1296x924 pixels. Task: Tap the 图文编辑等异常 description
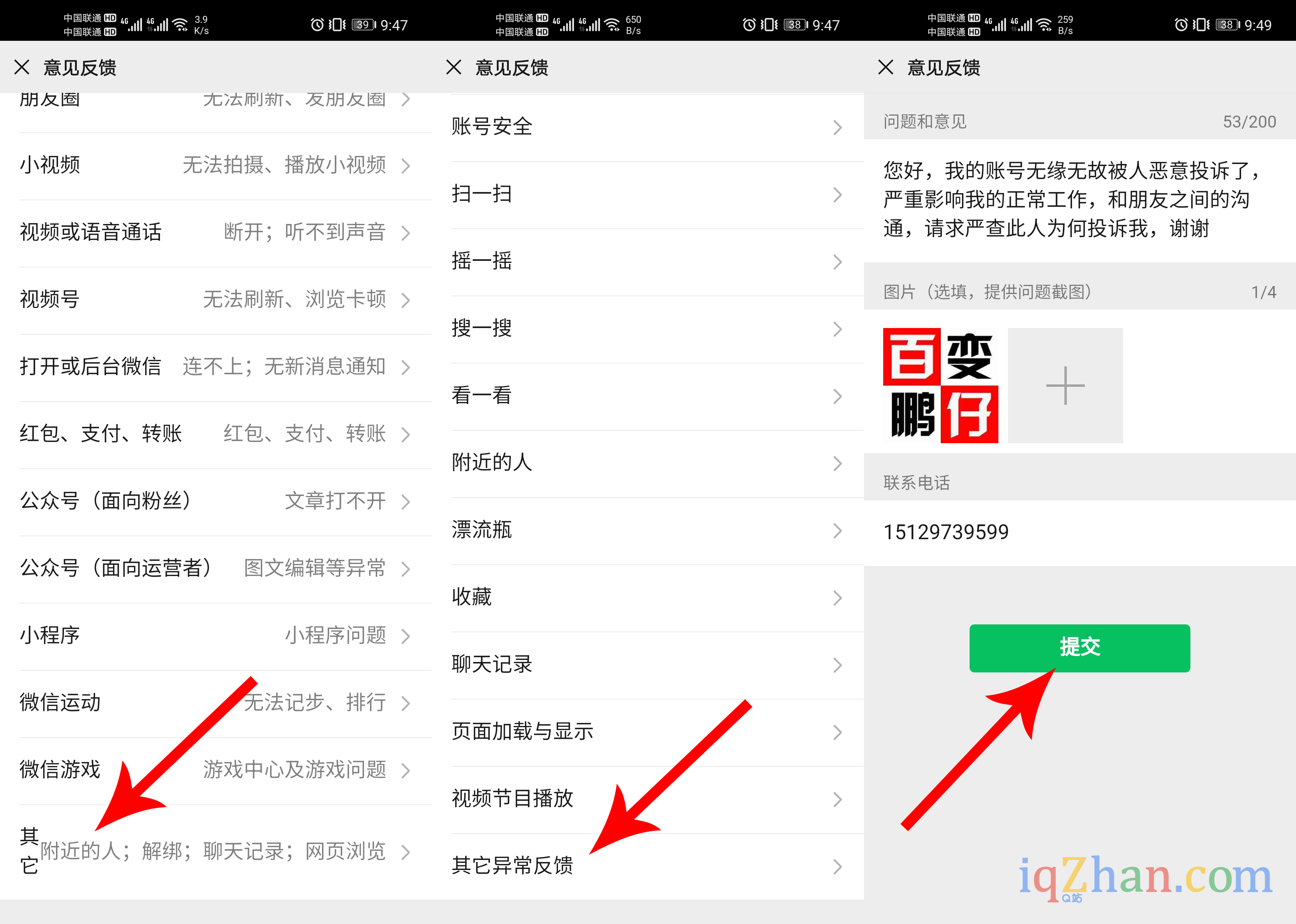point(315,568)
